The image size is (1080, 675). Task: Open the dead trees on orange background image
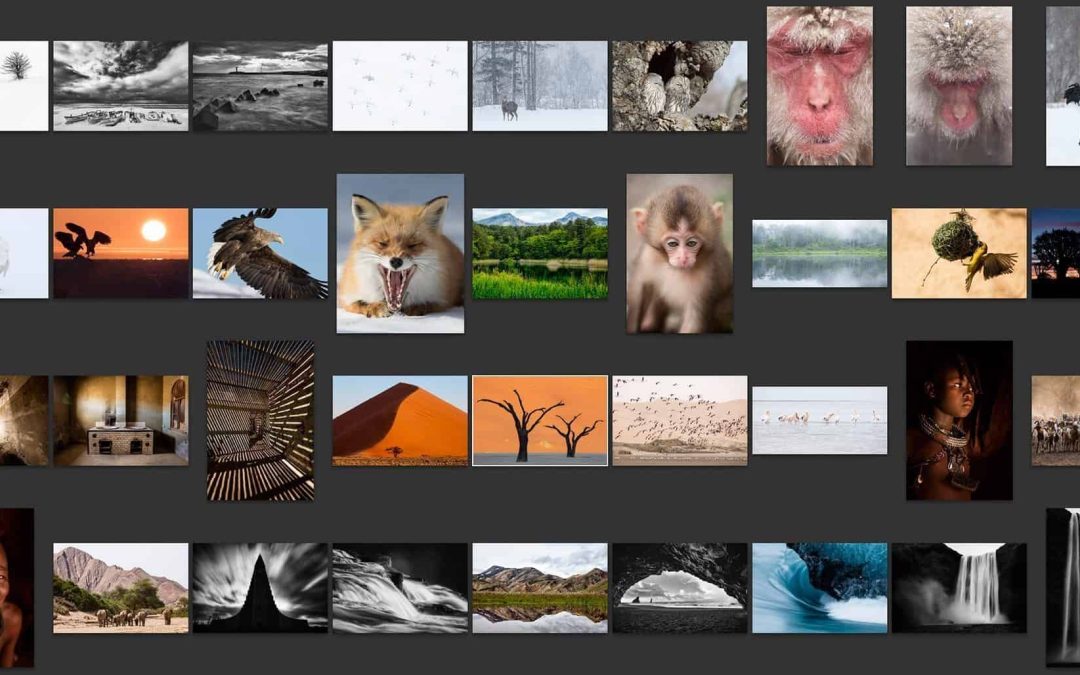tap(539, 420)
